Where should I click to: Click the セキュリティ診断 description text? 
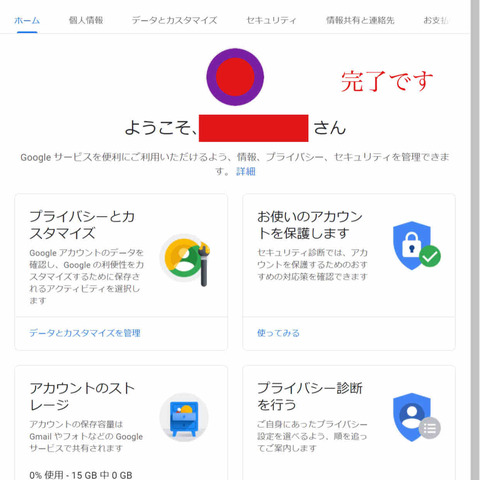coord(312,265)
